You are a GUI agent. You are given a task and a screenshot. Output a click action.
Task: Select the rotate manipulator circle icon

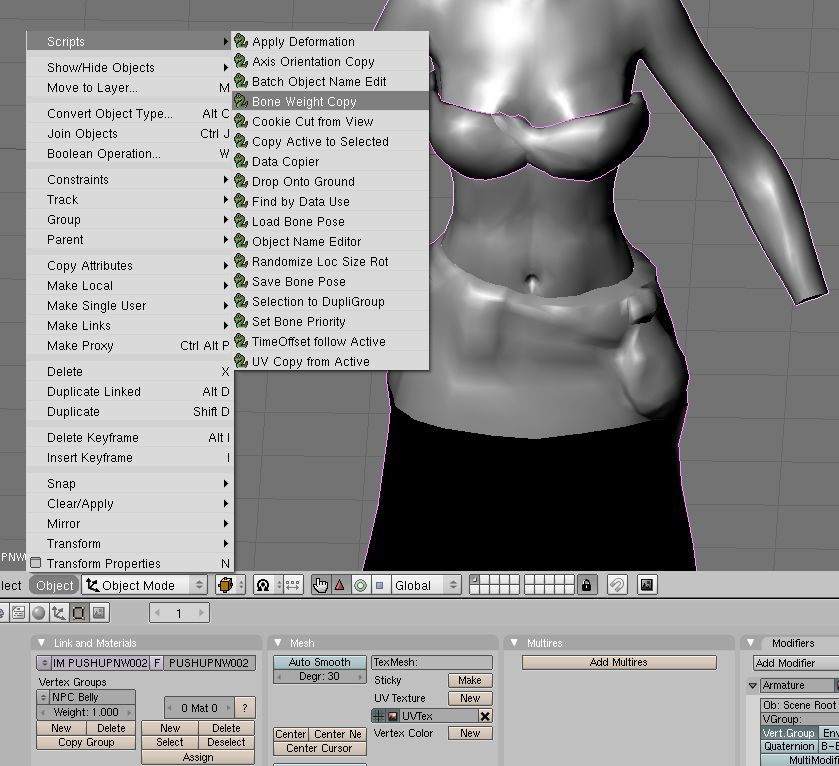click(x=360, y=585)
